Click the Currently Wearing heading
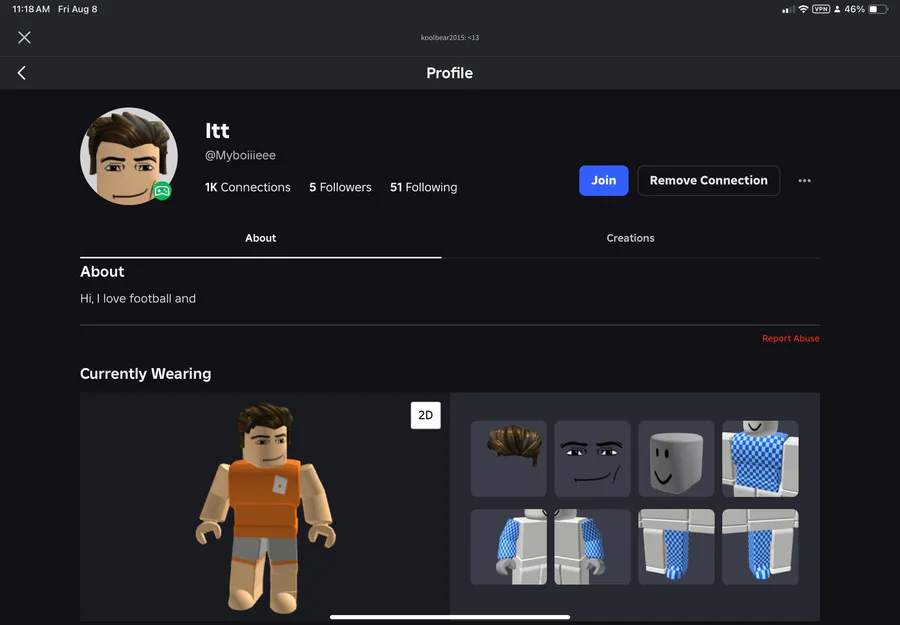This screenshot has width=900, height=625. point(145,374)
